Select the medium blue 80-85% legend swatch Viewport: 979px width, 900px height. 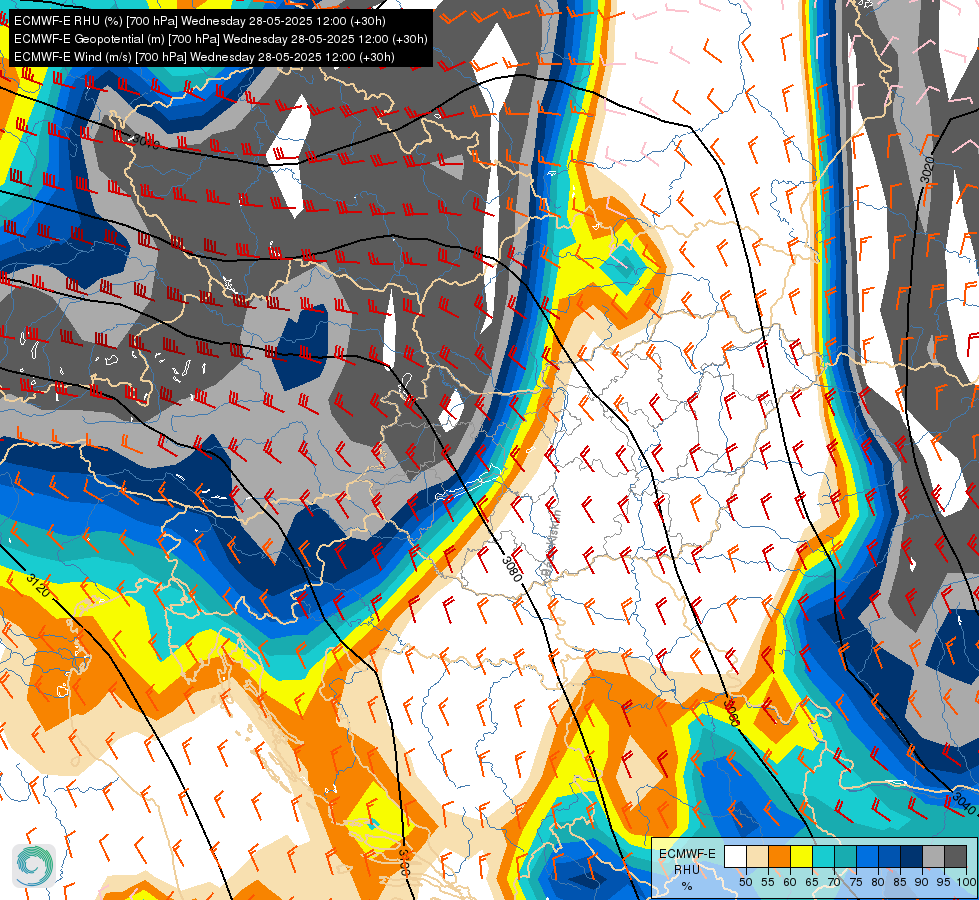889,856
